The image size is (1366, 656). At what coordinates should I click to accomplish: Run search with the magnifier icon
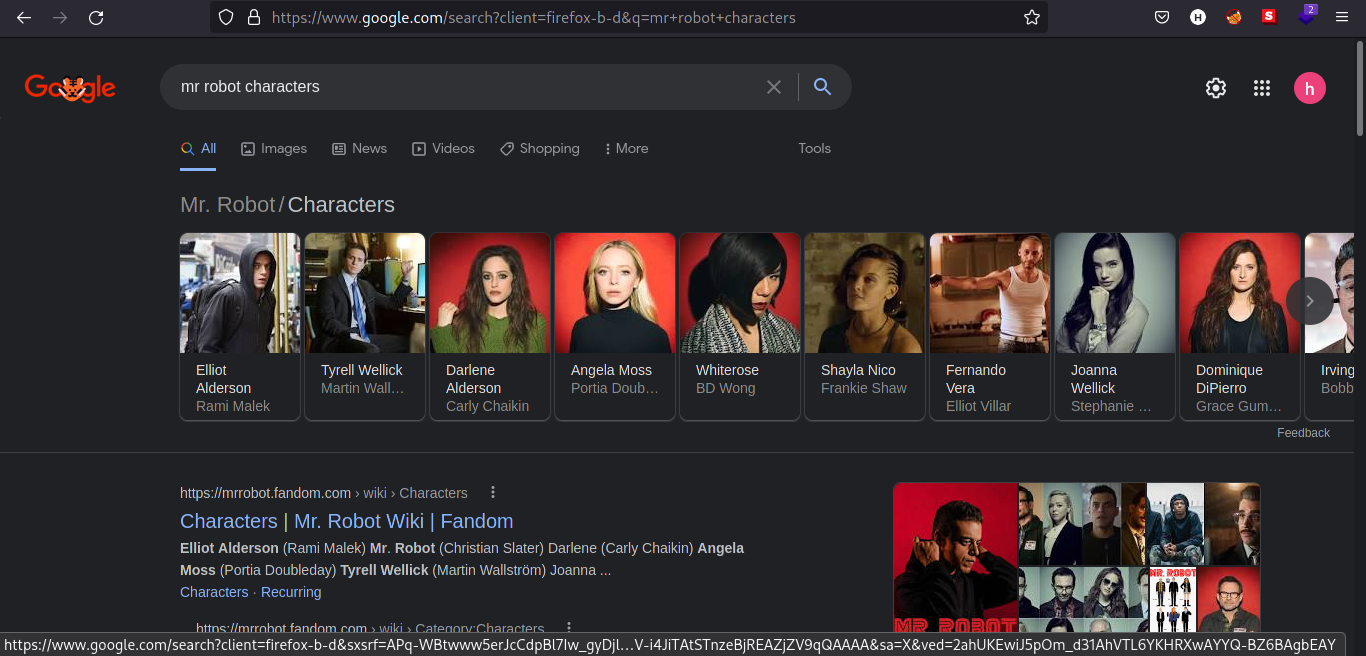822,87
